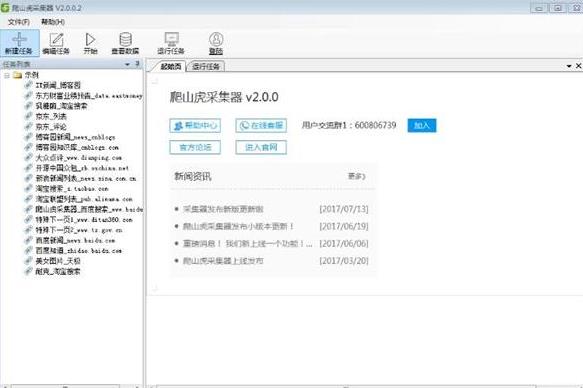Select the 淘宝联盟列表_pub.alimama.com task
The height and width of the screenshot is (388, 583).
[84, 199]
